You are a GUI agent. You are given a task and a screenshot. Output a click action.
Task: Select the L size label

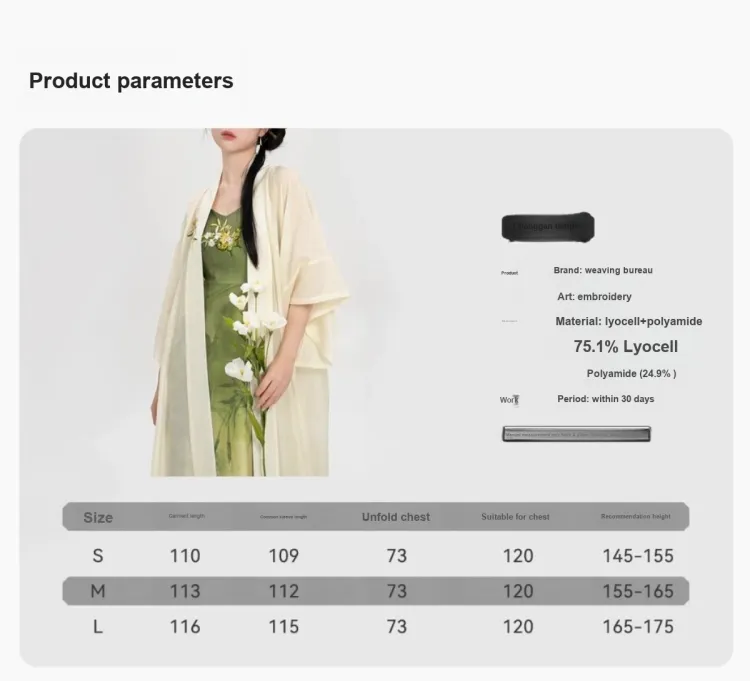click(98, 626)
